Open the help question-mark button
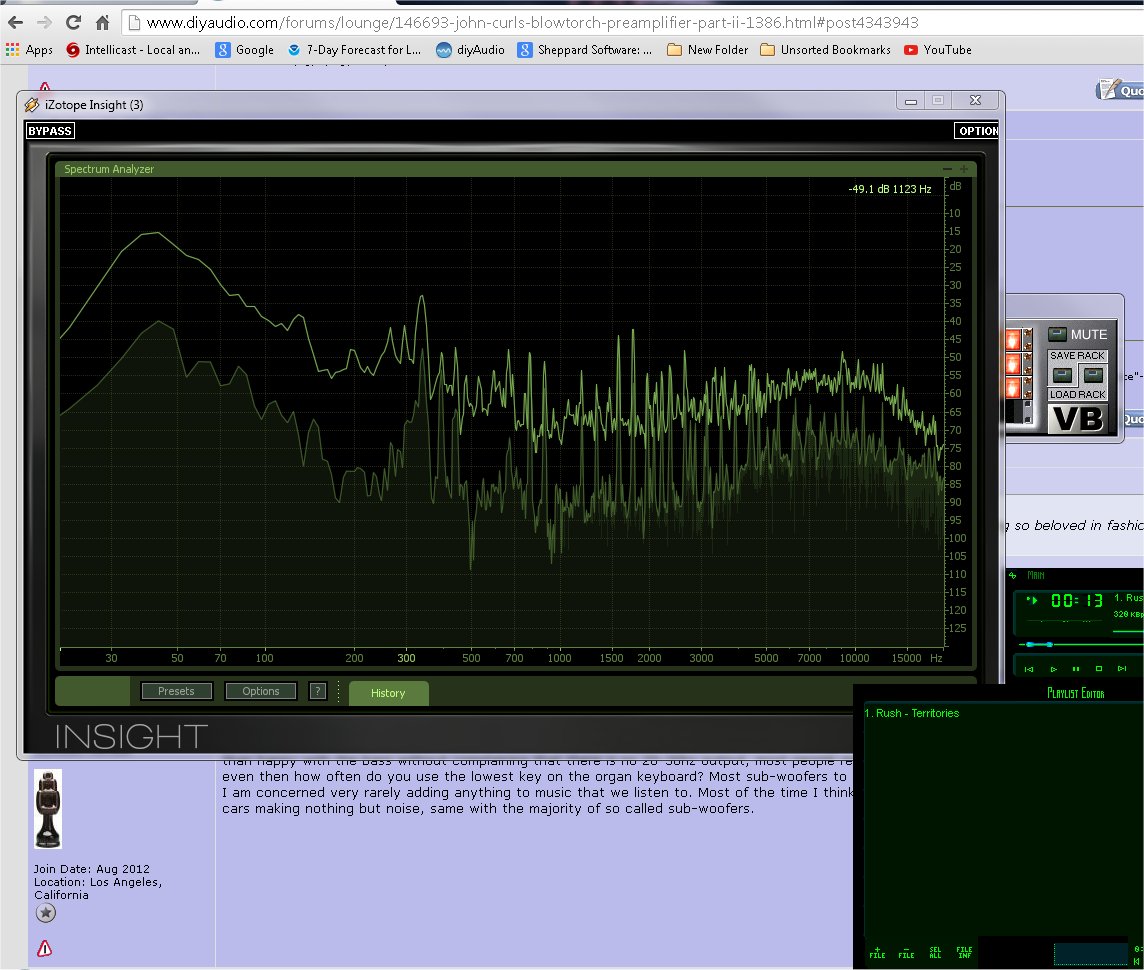Viewport: 1144px width, 970px height. click(x=317, y=691)
